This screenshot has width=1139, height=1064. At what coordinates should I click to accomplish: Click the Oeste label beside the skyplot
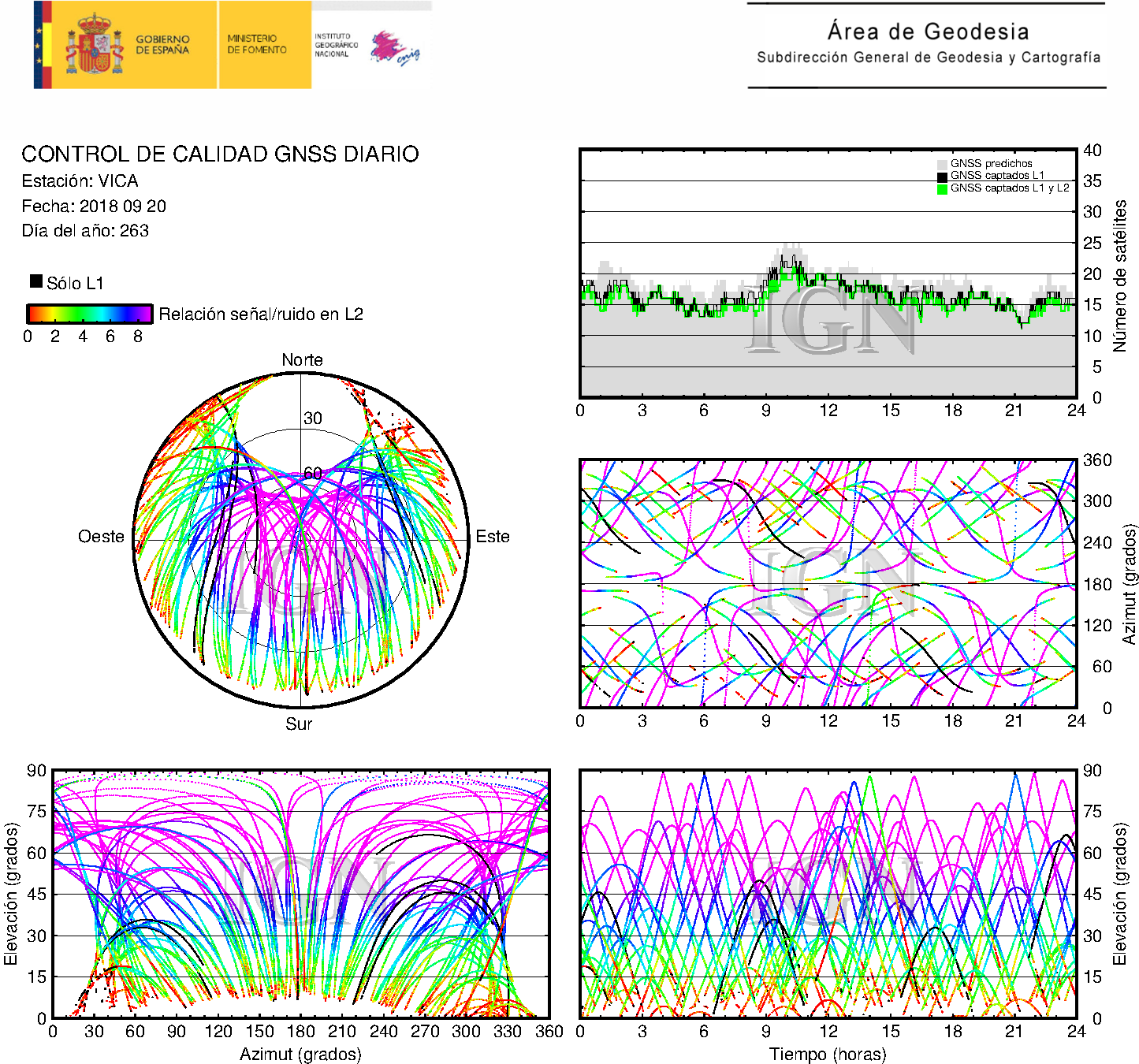[x=101, y=537]
